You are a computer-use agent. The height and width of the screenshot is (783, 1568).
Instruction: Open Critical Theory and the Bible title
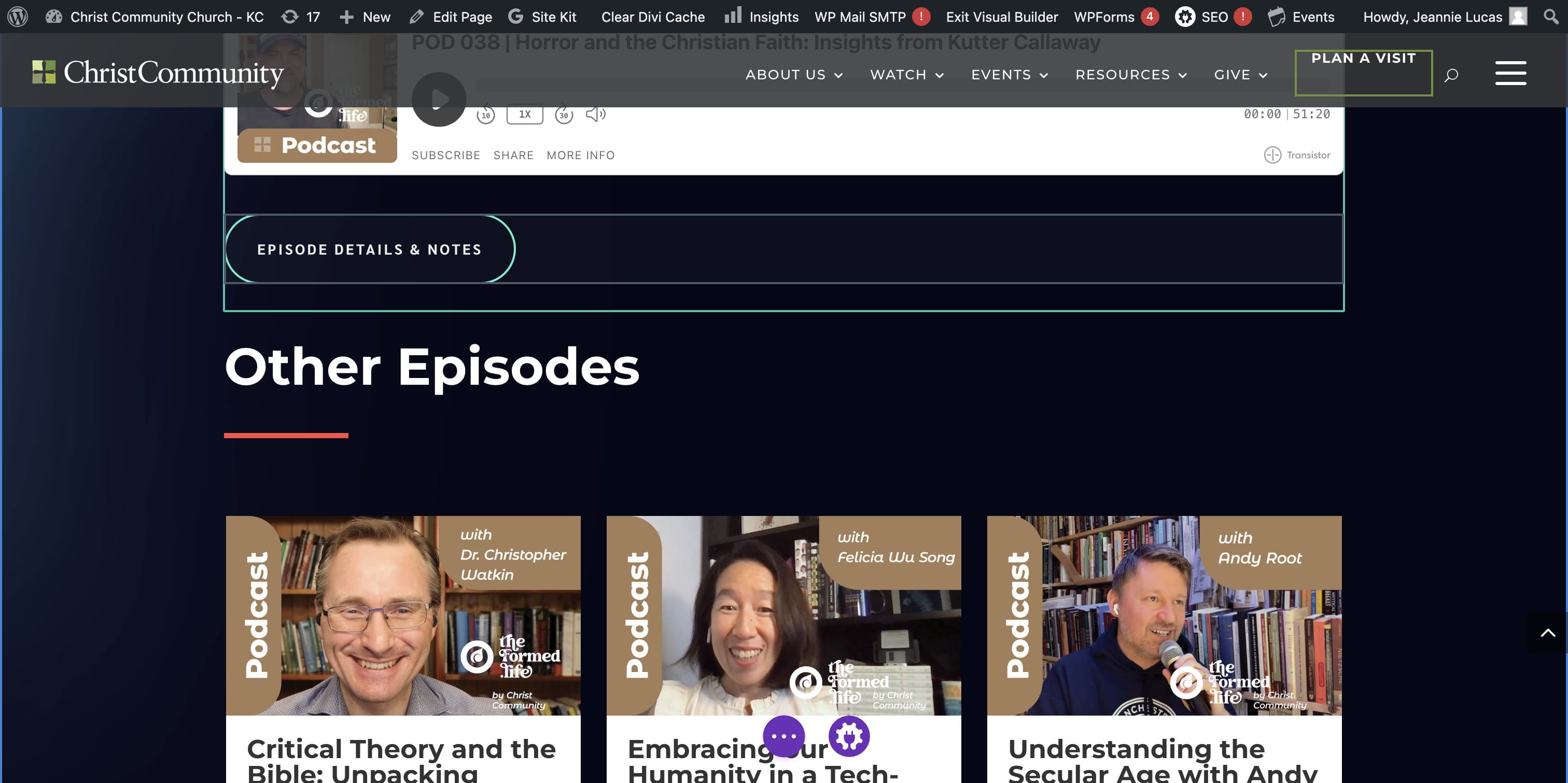pyautogui.click(x=402, y=760)
